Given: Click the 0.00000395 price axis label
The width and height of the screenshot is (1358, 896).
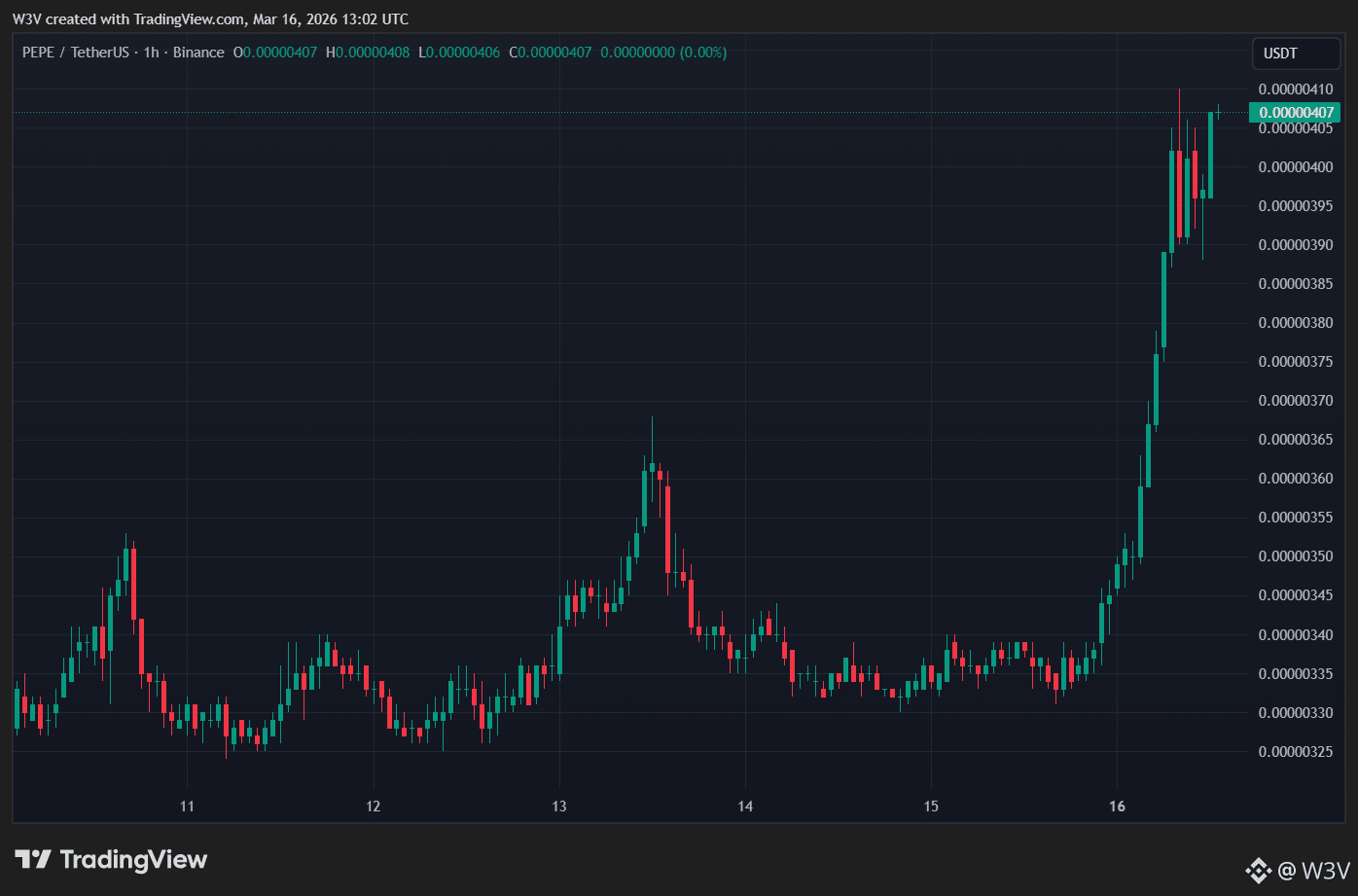Looking at the screenshot, I should [1296, 205].
